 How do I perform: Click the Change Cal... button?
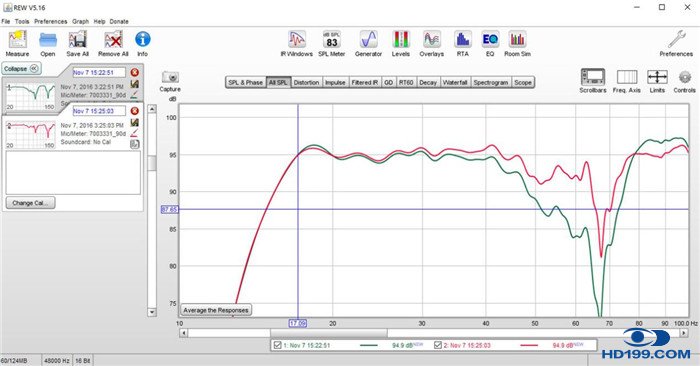point(30,203)
